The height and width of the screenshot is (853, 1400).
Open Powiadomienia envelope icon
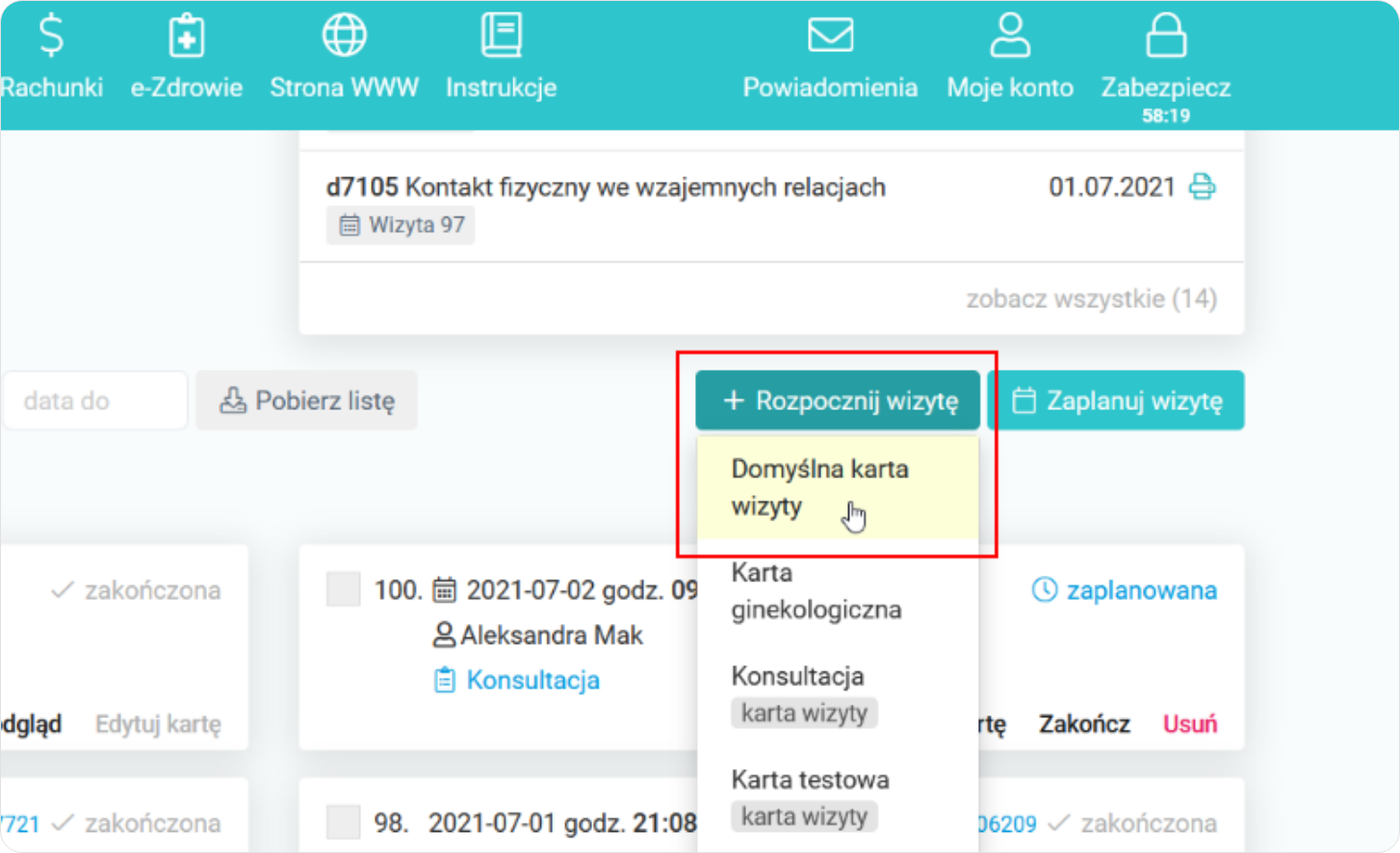click(x=830, y=36)
